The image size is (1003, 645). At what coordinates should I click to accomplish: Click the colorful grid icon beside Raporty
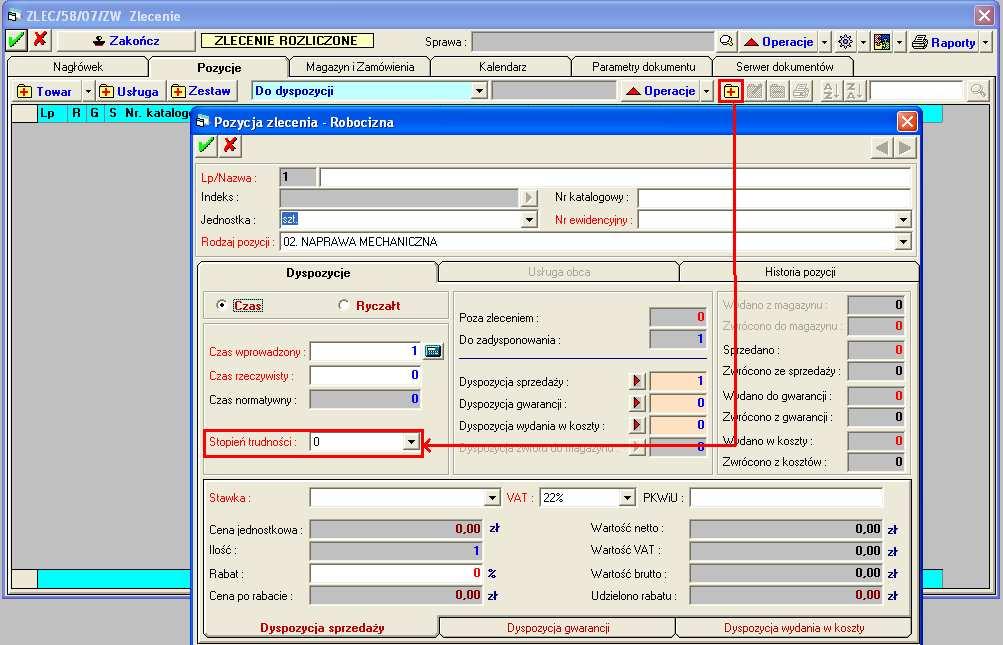point(882,42)
